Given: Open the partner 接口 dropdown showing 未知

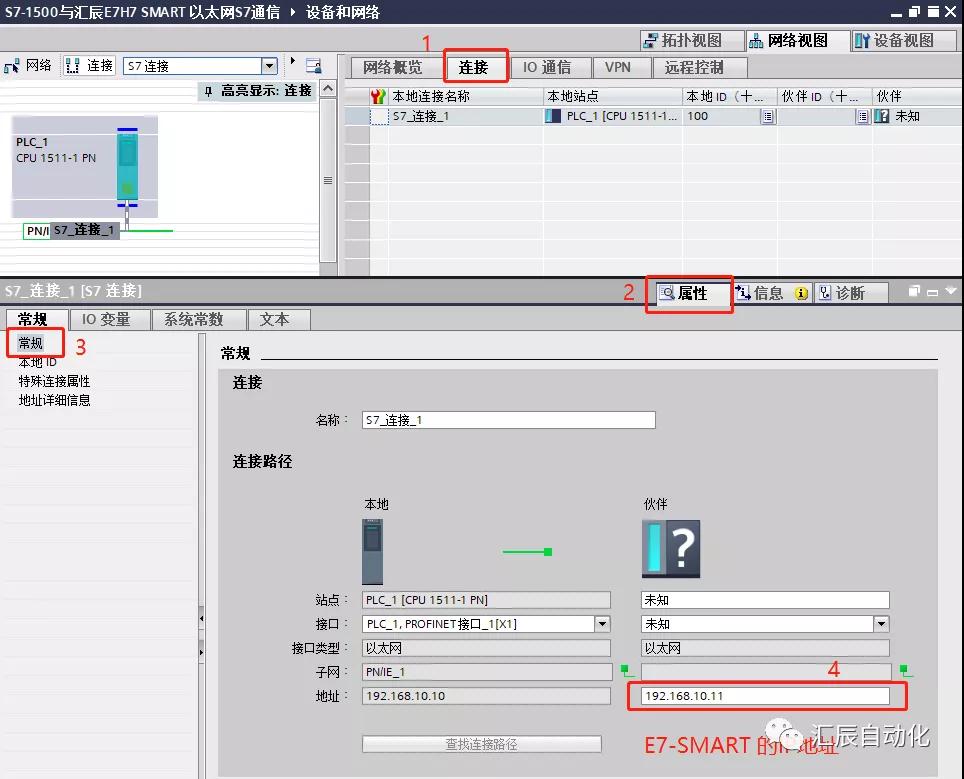Looking at the screenshot, I should (x=882, y=624).
